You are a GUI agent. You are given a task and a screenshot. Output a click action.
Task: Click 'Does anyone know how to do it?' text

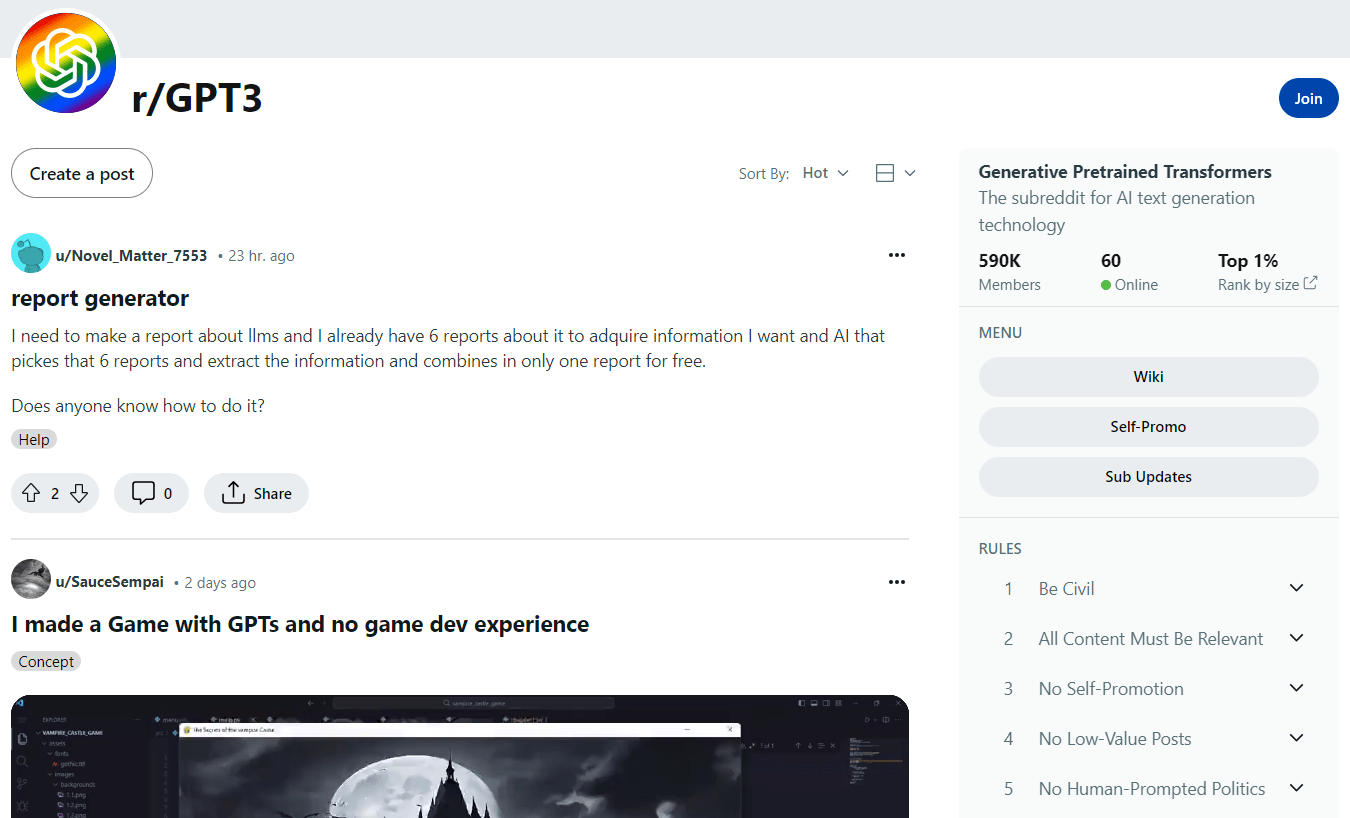(x=138, y=406)
